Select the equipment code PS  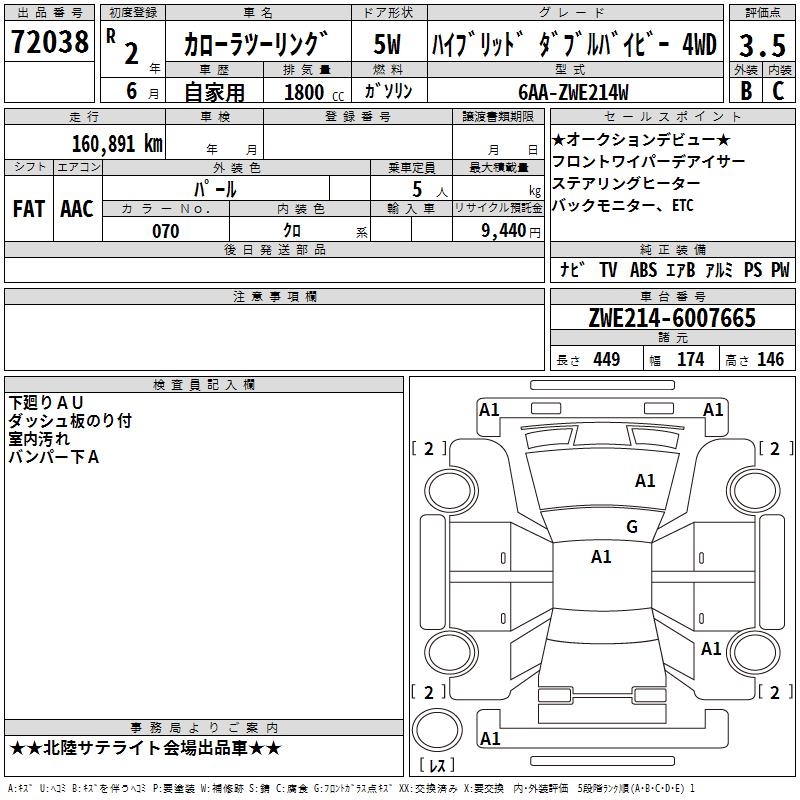[753, 269]
